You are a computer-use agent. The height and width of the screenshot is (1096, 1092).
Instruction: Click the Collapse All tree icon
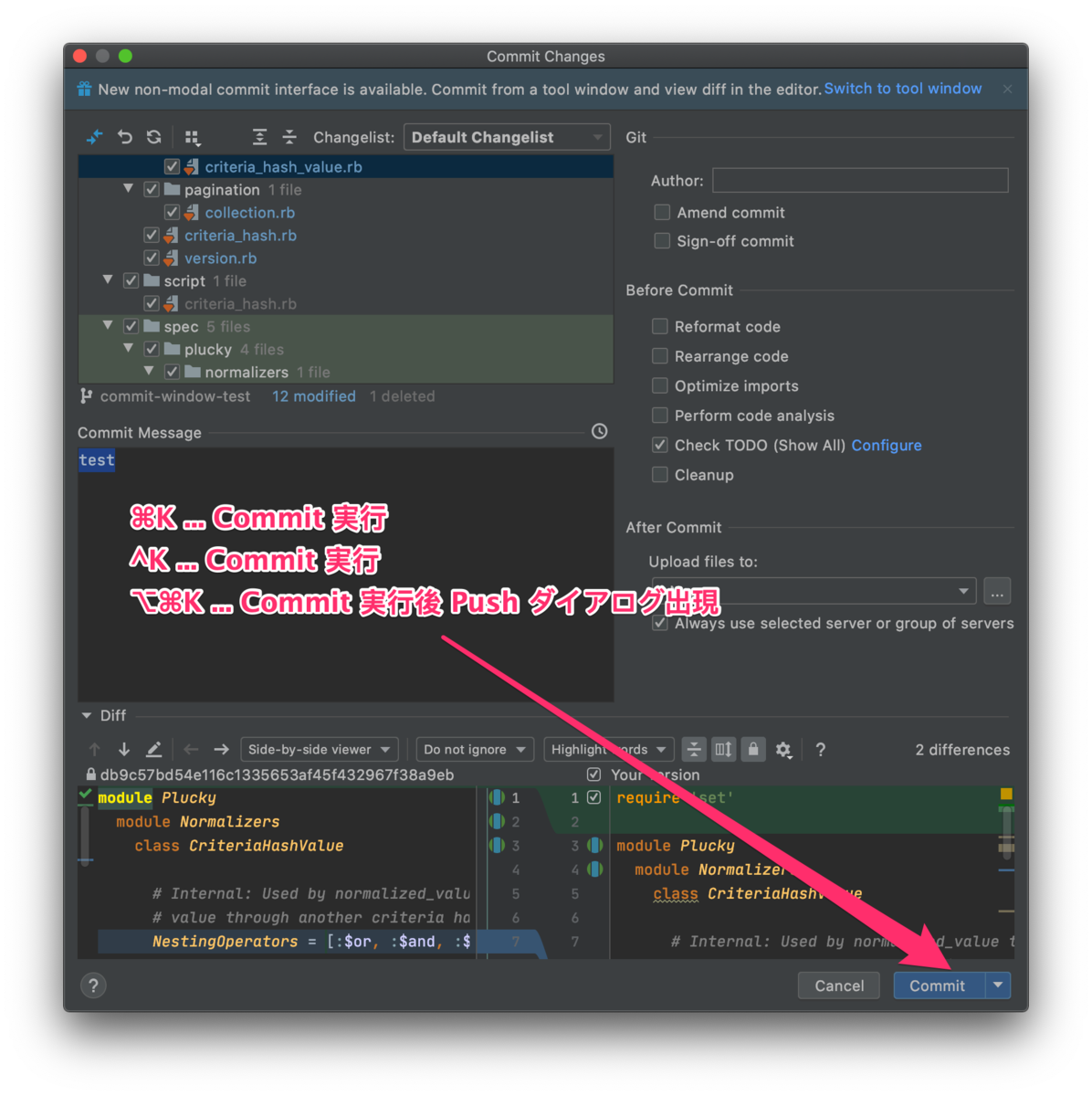point(289,137)
